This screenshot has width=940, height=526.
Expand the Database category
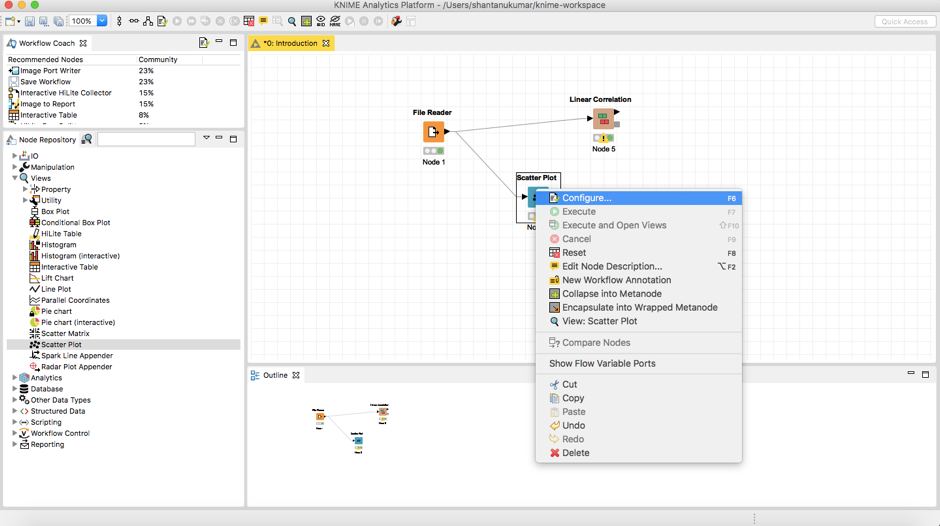click(x=15, y=389)
